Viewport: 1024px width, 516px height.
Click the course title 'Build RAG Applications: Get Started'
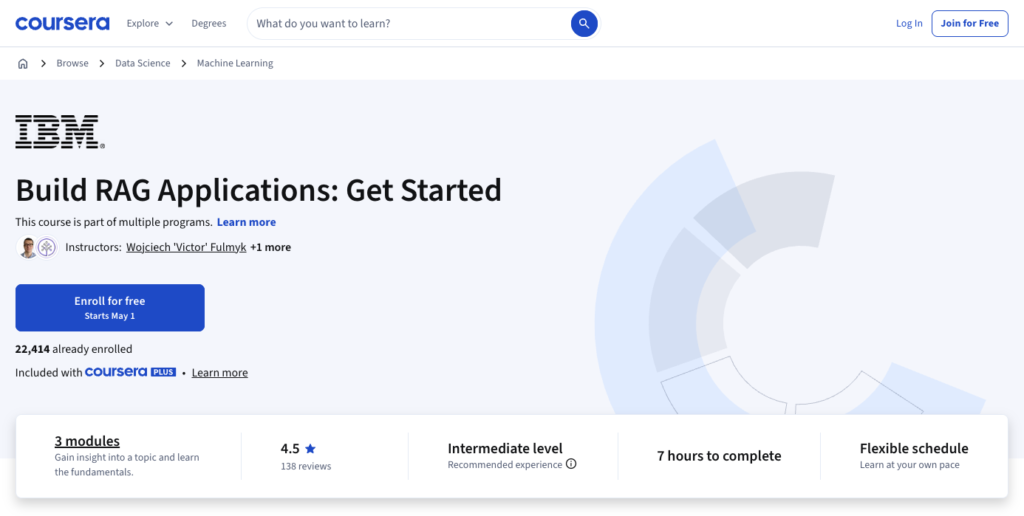point(259,190)
